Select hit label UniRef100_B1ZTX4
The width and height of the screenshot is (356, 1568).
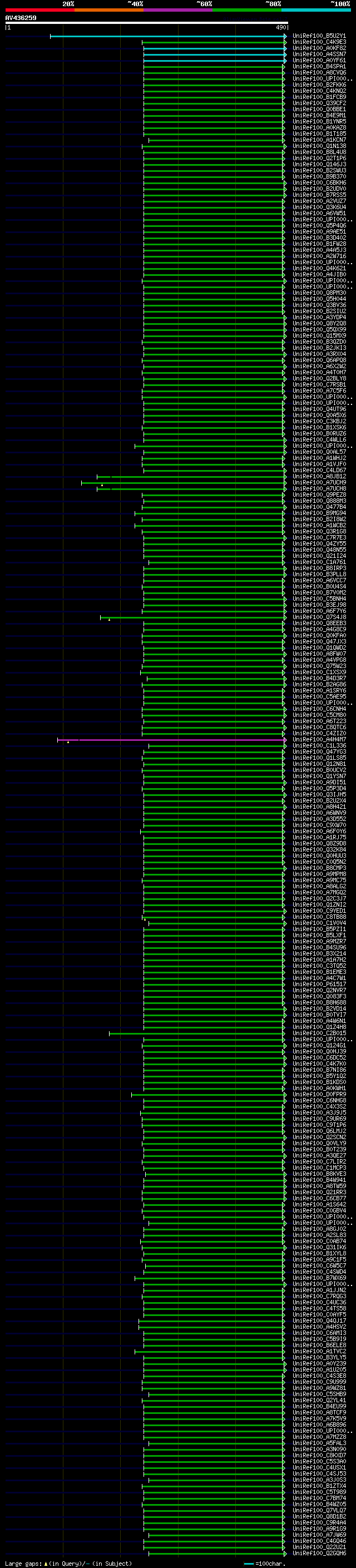click(x=319, y=1486)
